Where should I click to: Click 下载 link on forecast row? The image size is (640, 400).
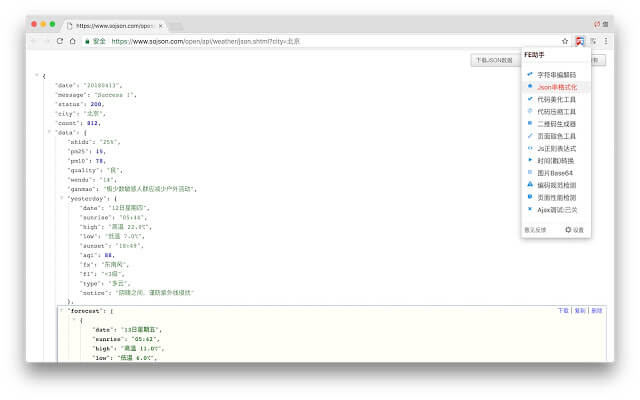pos(563,311)
